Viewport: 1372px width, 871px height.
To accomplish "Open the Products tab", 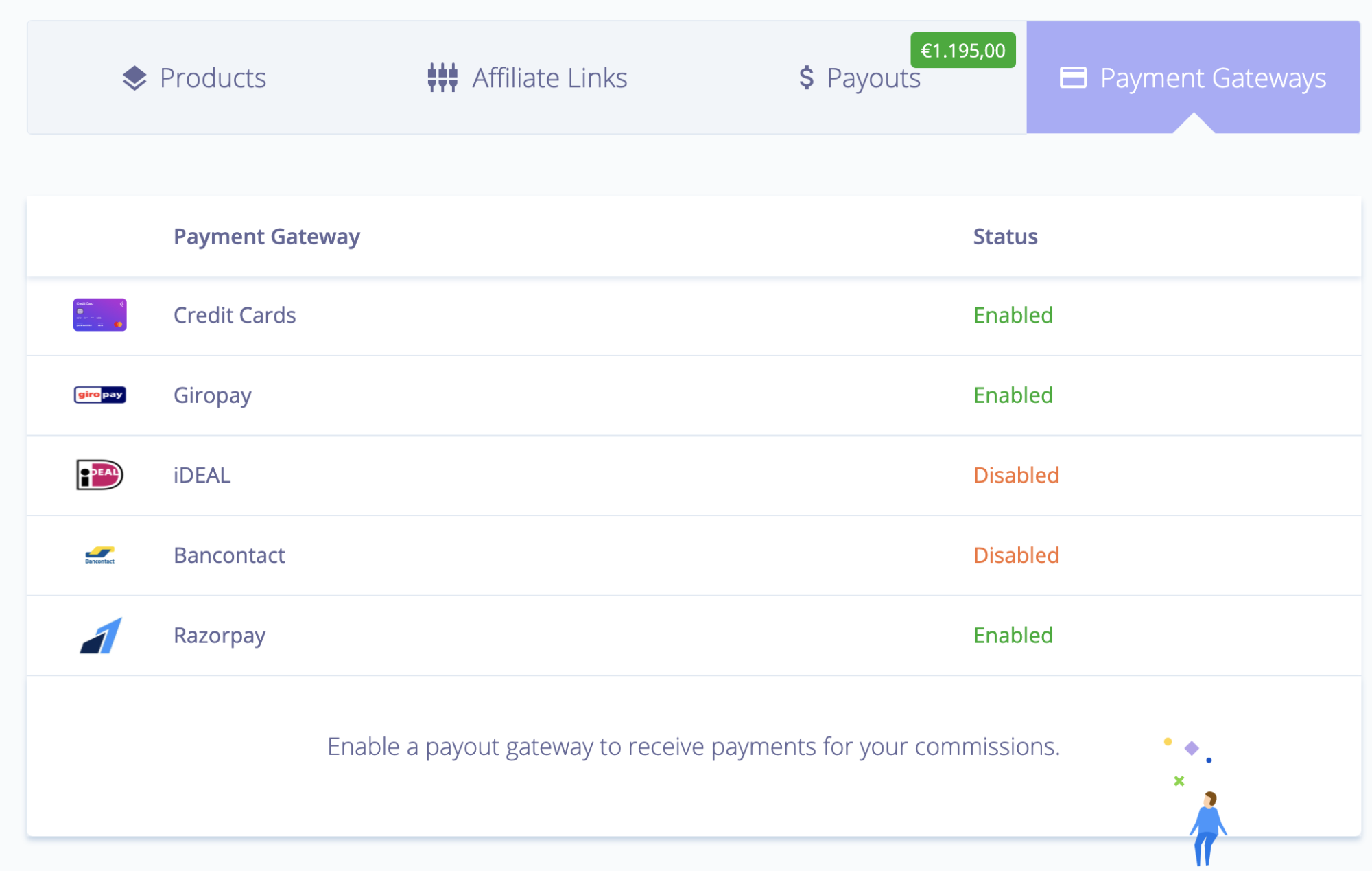I will 213,78.
